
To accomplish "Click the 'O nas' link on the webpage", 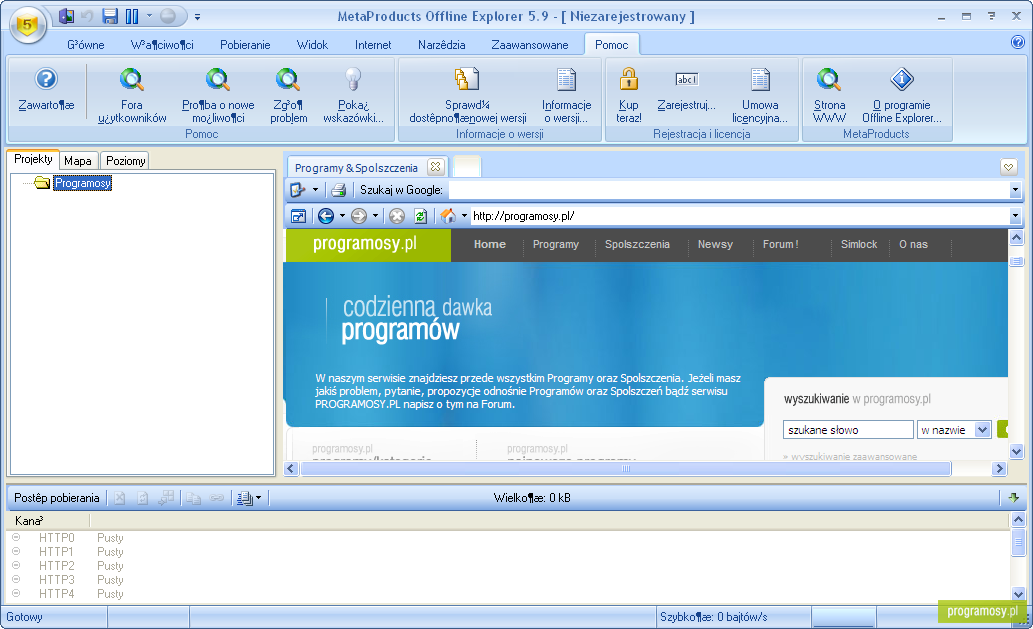I will point(913,244).
